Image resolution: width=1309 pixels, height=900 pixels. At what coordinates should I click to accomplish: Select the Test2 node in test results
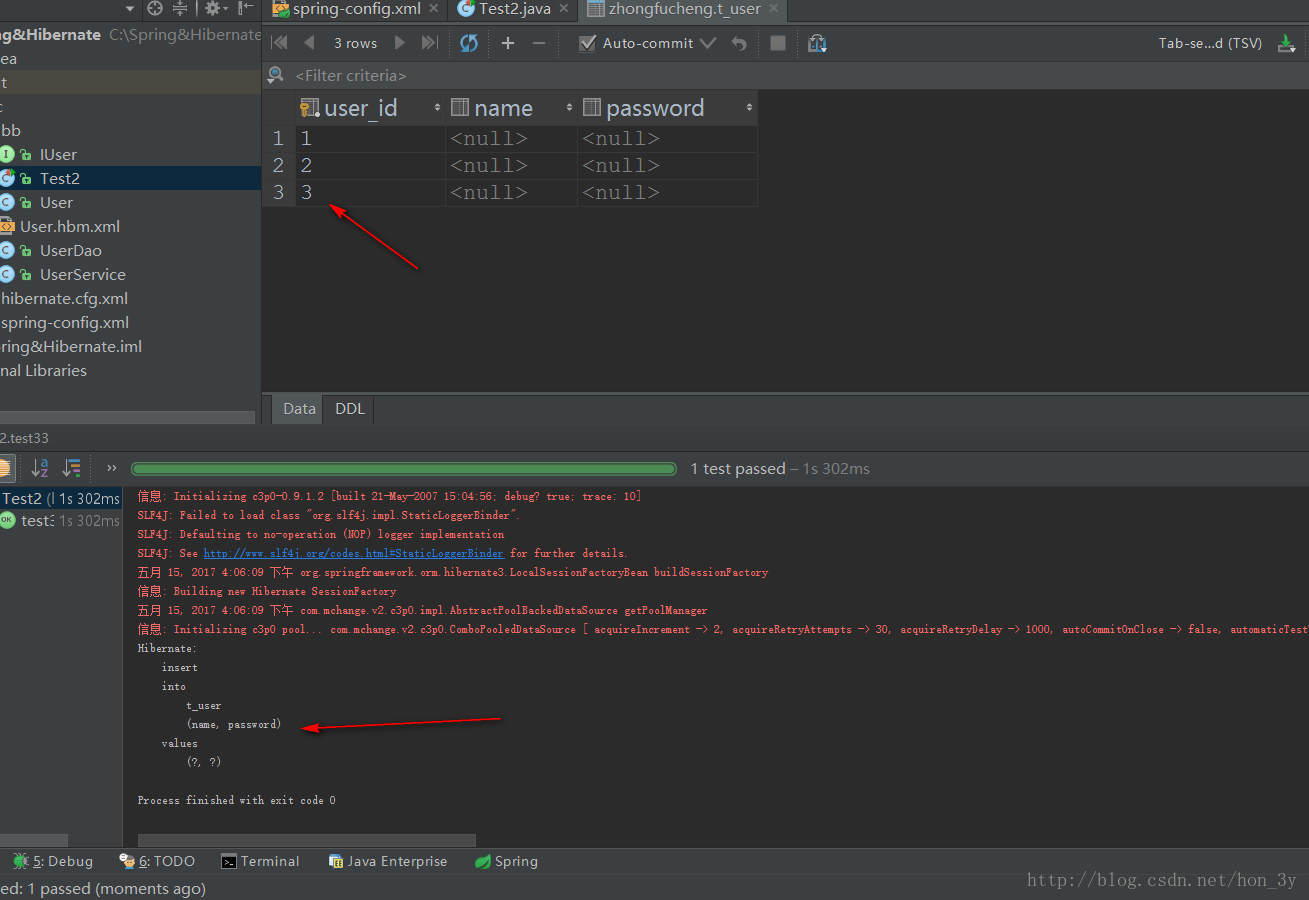[60, 498]
